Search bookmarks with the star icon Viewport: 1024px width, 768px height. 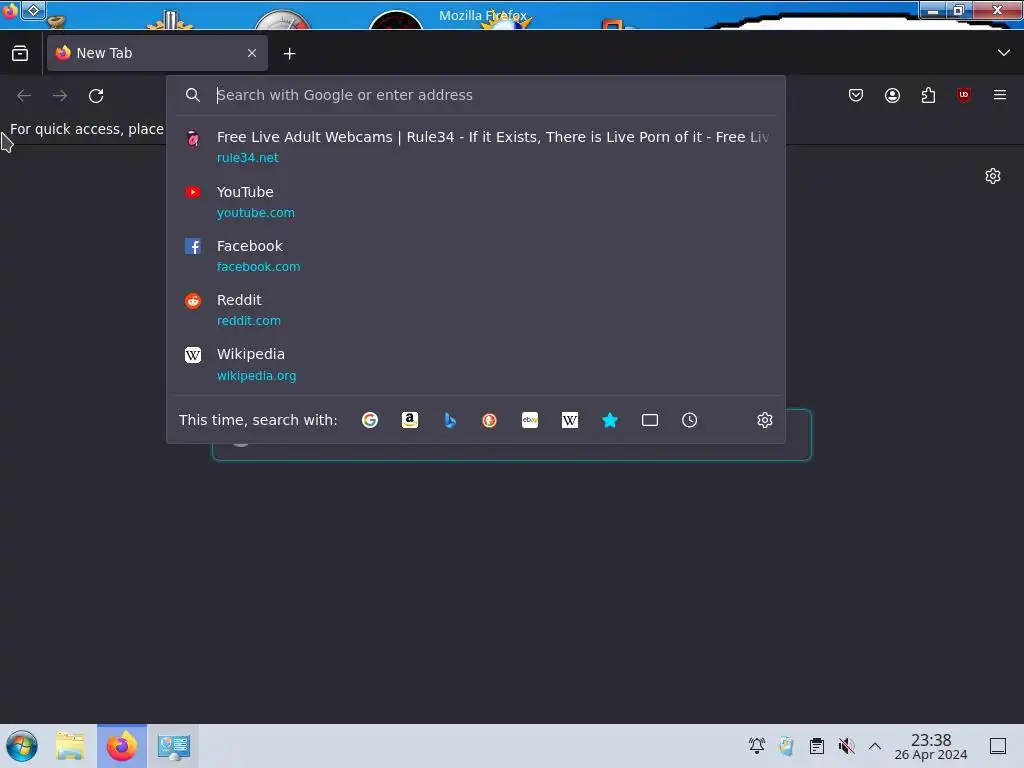609,420
